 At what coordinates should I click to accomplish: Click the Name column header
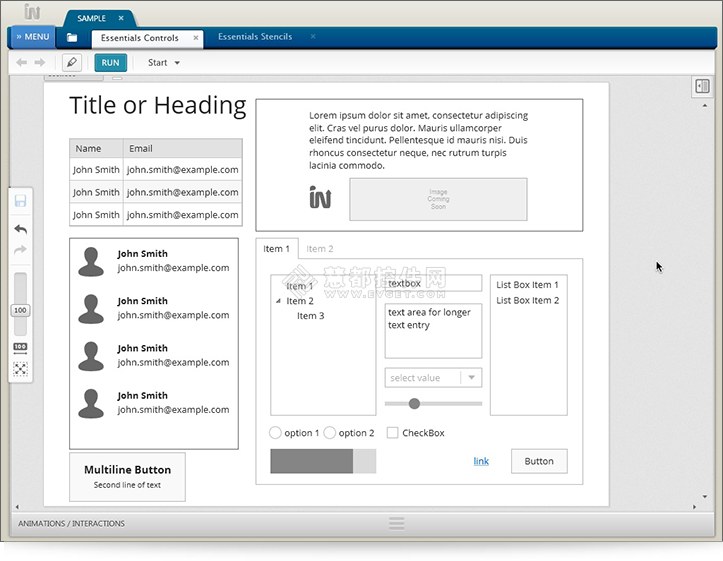coord(96,148)
